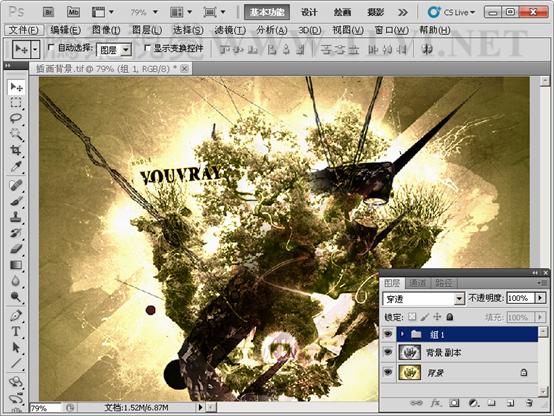Switch to the 路径 tab

[444, 283]
